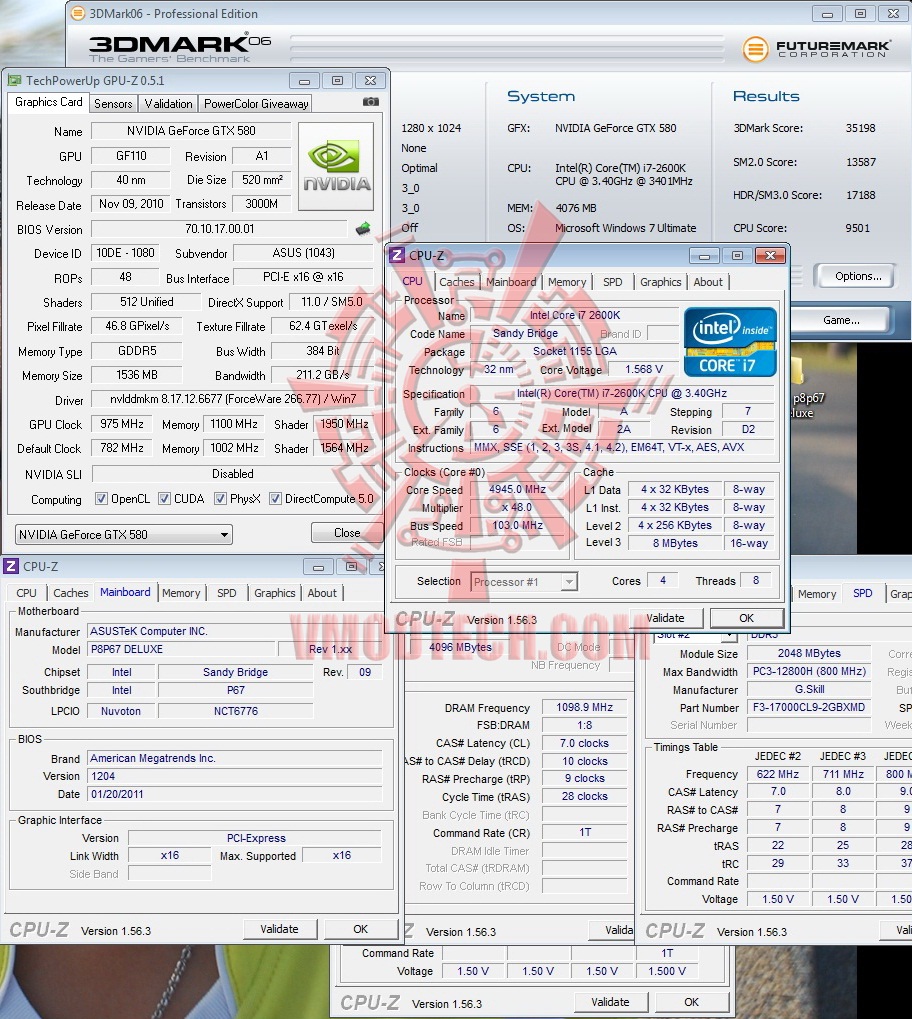This screenshot has height=1019, width=912.
Task: Click OK in front CPU-Z window
Action: pyautogui.click(x=746, y=618)
